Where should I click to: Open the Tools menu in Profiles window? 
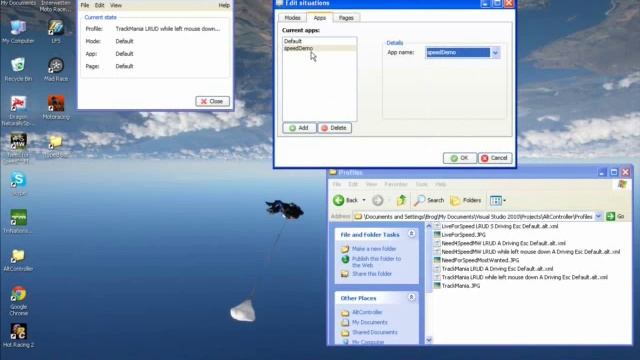422,184
